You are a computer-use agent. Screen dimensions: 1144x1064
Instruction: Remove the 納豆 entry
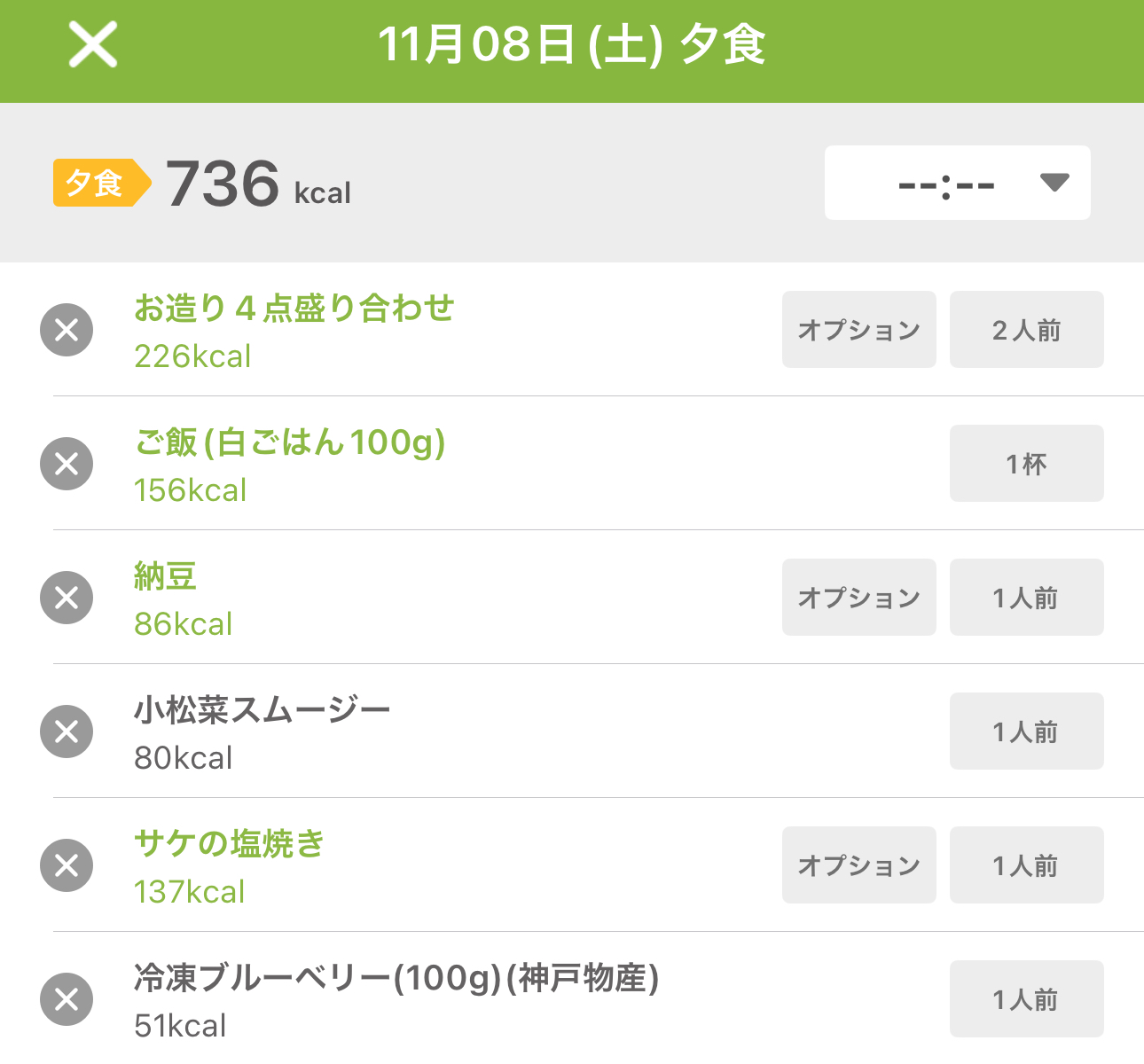point(67,598)
